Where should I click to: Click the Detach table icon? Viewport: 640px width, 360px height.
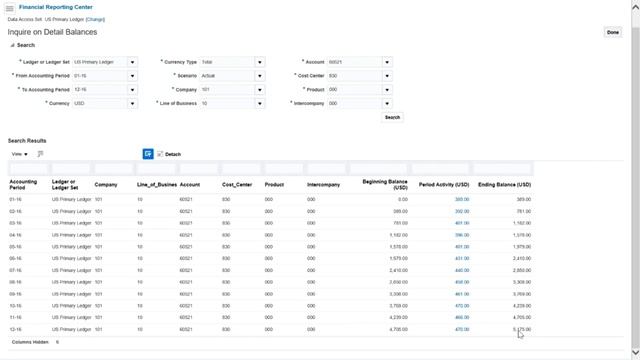[x=160, y=154]
